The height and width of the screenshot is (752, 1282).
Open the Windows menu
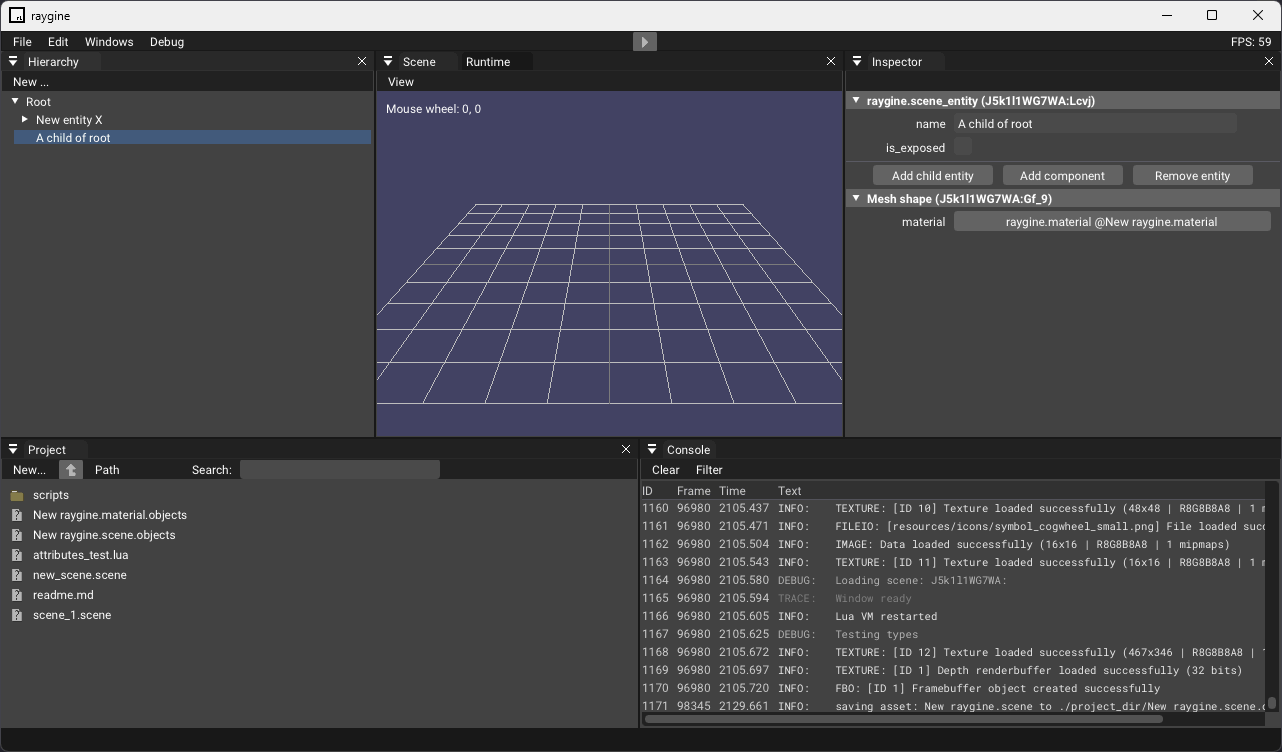[x=109, y=42]
